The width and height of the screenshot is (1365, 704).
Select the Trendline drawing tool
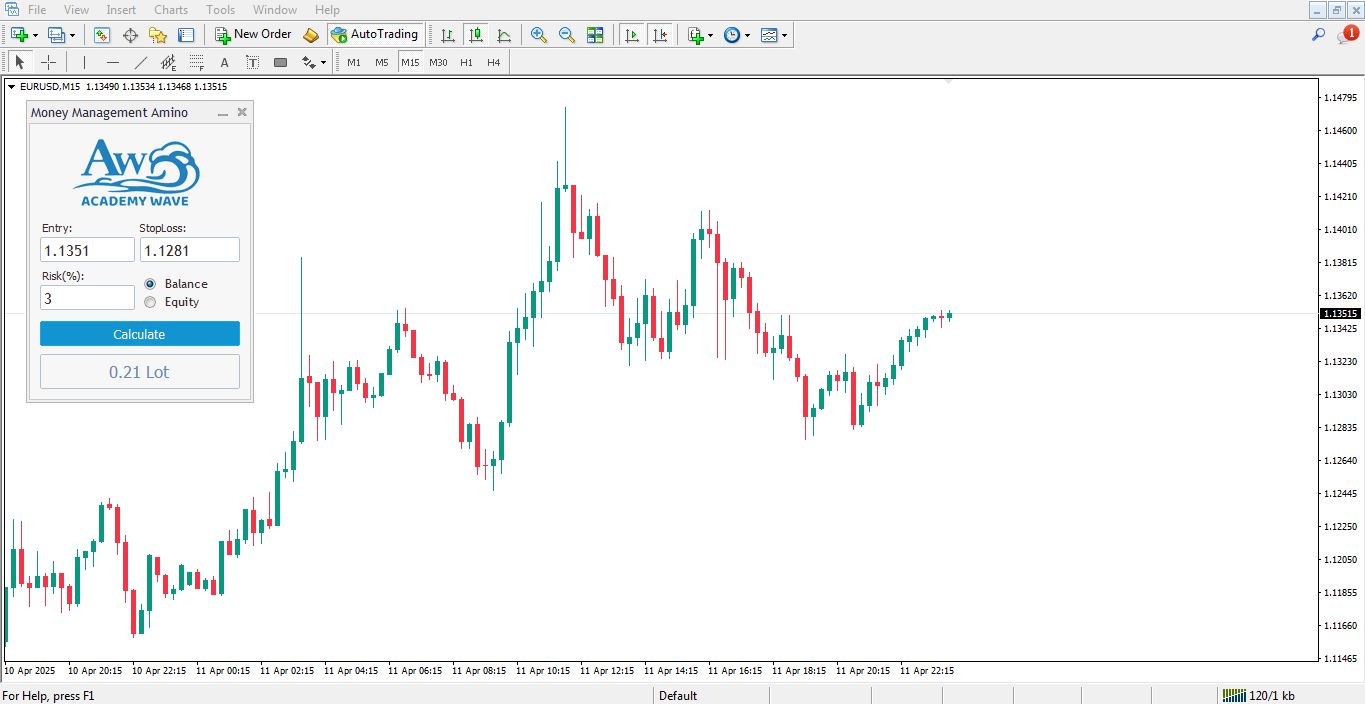141,62
